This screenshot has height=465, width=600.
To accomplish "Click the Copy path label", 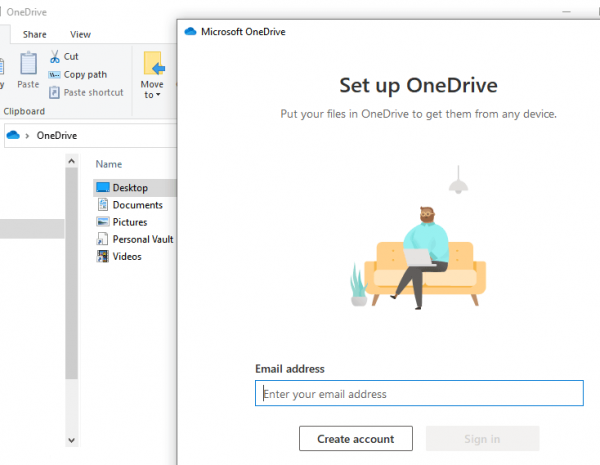I will [x=85, y=75].
